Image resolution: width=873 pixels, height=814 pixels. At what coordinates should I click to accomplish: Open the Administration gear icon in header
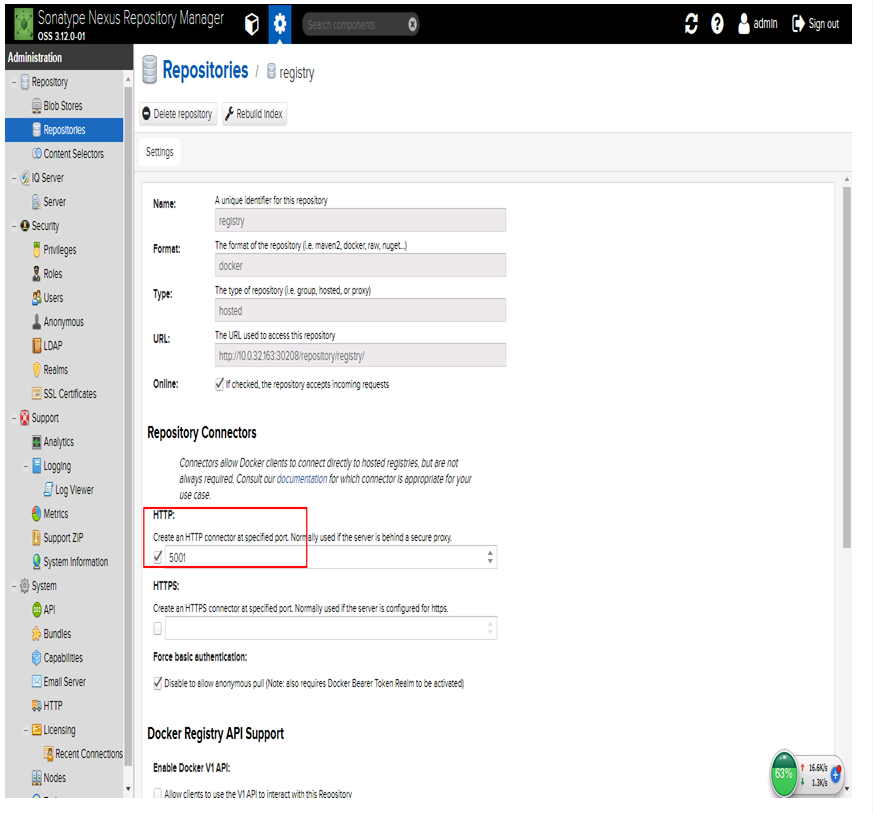[x=279, y=24]
